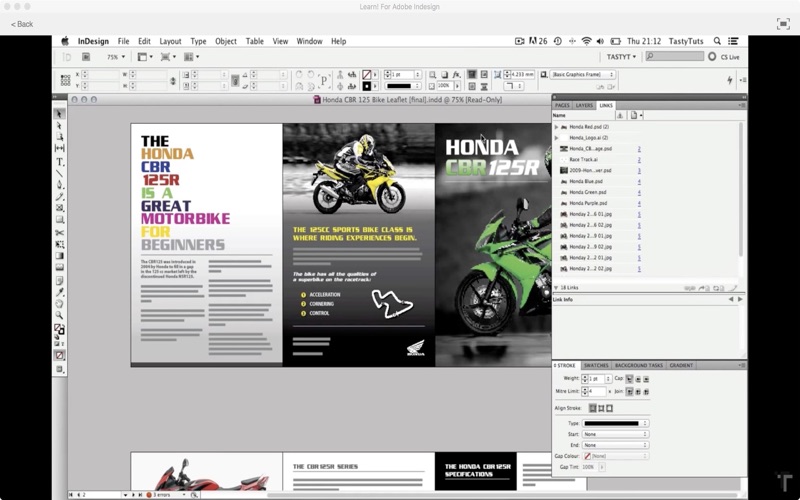Image resolution: width=800 pixels, height=500 pixels.
Task: Open the stroke End dropdown
Action: click(x=616, y=445)
